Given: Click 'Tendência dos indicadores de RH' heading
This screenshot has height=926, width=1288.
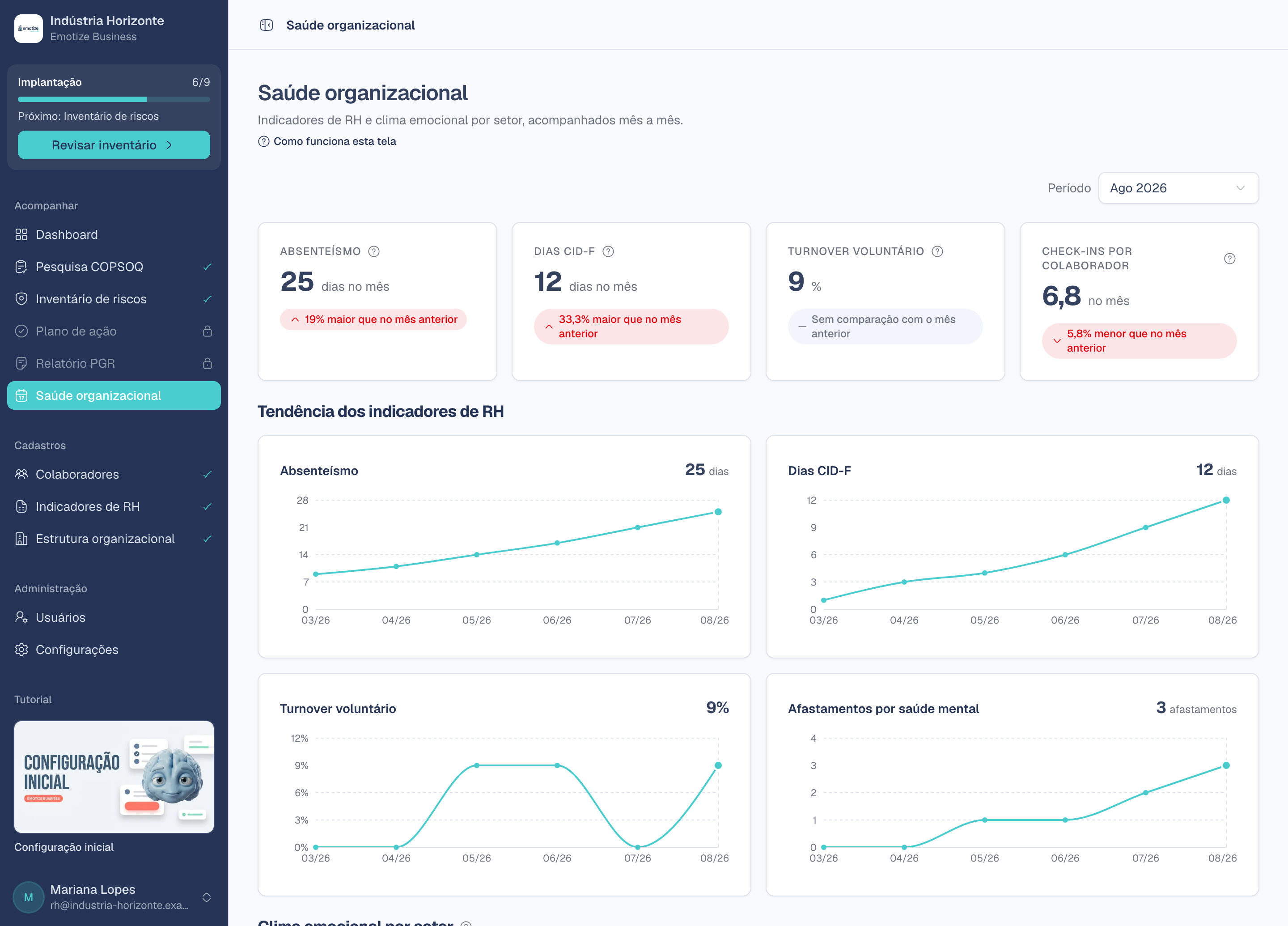Looking at the screenshot, I should (381, 411).
